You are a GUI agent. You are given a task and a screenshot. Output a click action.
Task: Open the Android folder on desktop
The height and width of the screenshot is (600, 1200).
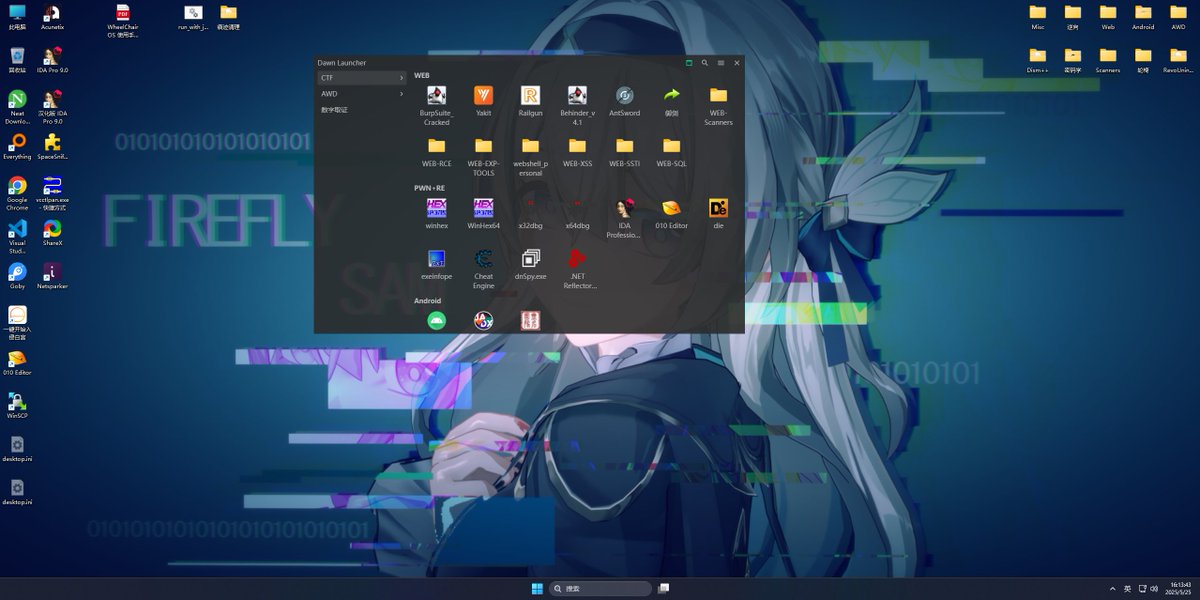(x=1143, y=17)
